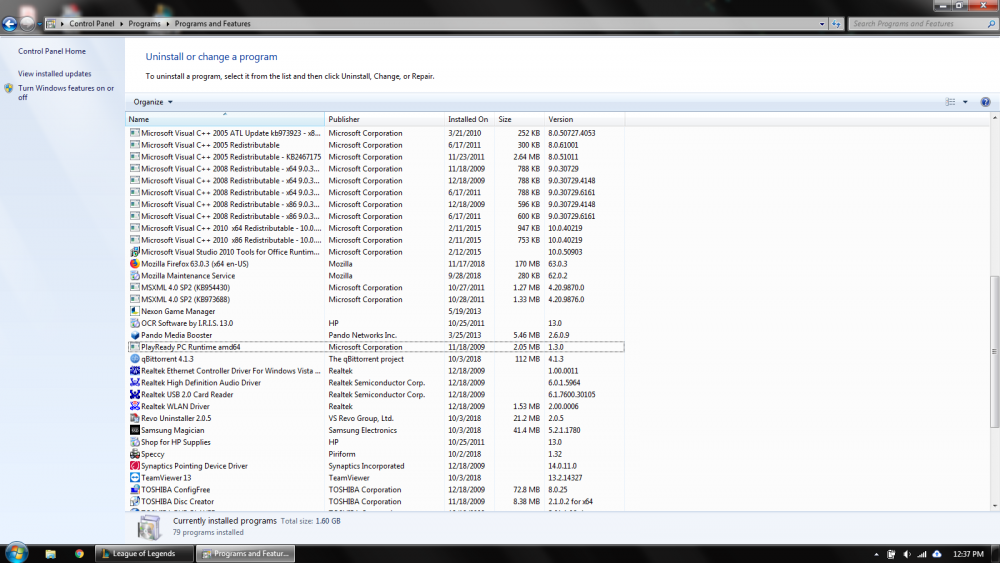
Task: Click the Speccy program icon
Action: [x=135, y=454]
